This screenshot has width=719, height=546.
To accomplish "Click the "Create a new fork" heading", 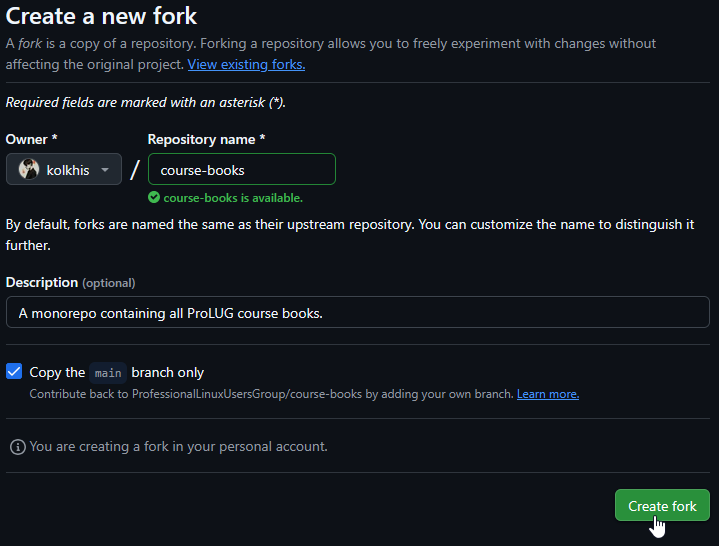I will coord(101,16).
